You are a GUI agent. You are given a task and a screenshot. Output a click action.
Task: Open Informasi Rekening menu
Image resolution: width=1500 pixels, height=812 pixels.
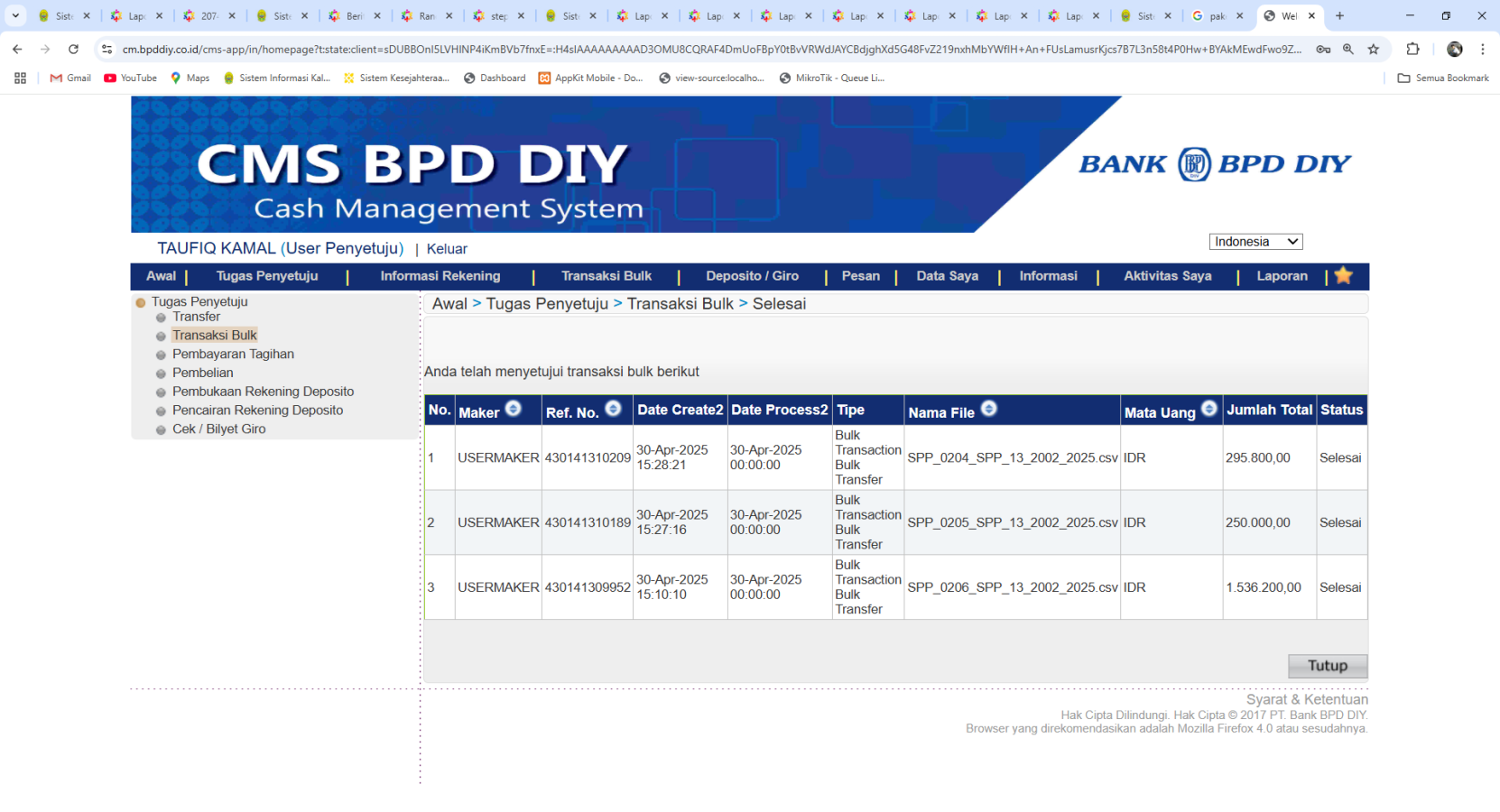tap(440, 276)
